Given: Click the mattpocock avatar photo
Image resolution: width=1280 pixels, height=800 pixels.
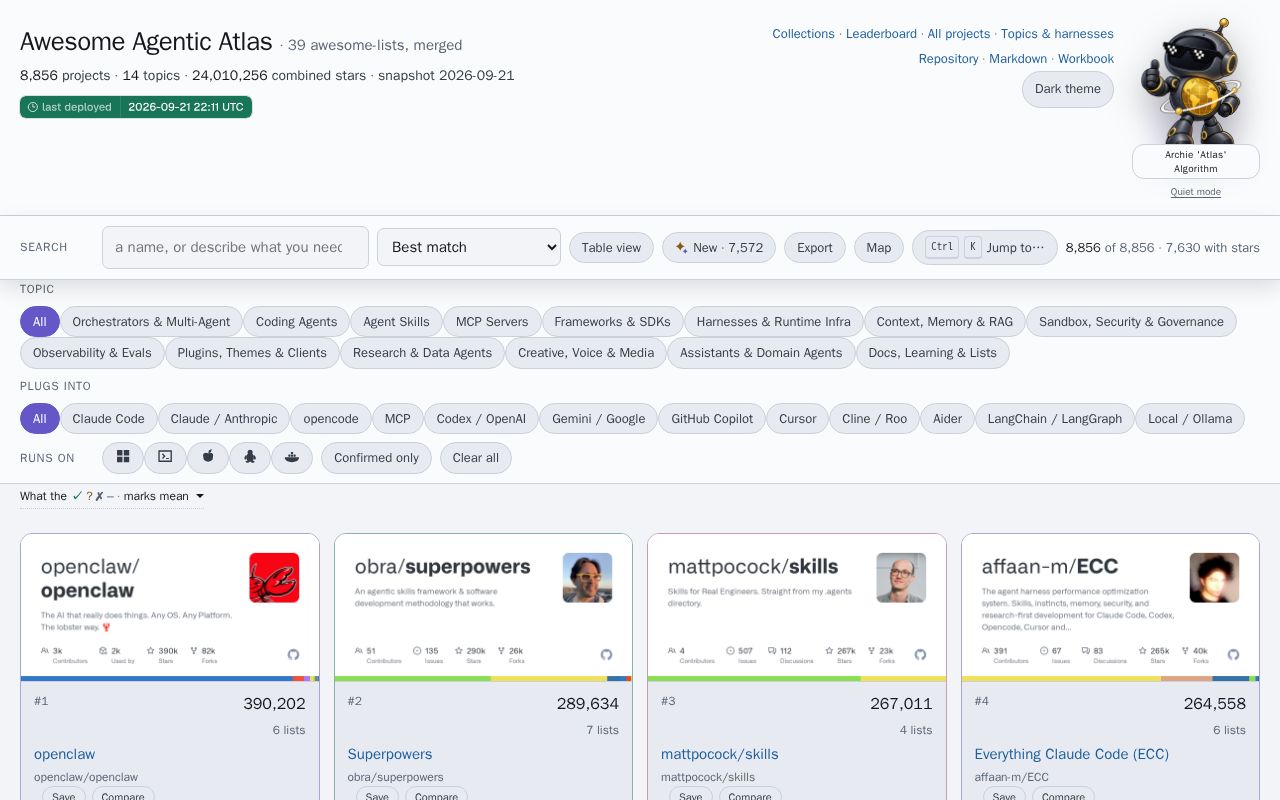Looking at the screenshot, I should (901, 578).
